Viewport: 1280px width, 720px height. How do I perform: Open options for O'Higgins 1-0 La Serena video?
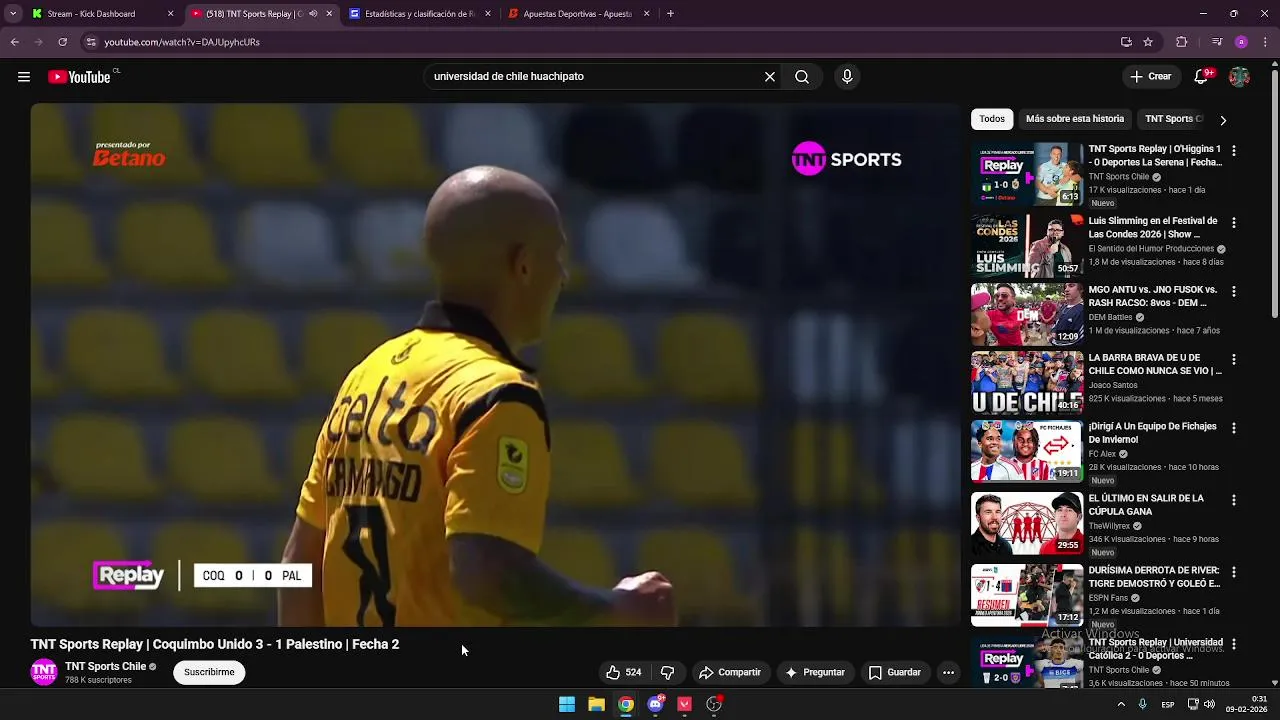1234,151
